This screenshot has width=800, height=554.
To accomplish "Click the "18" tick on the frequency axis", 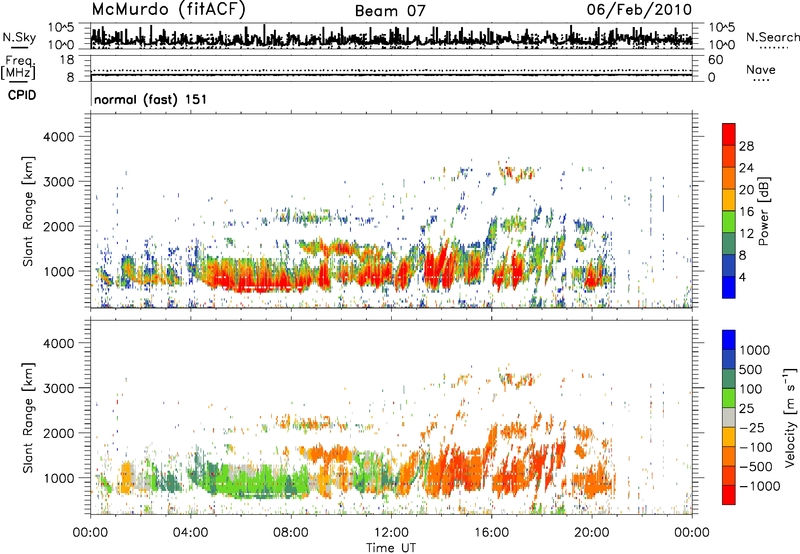I will (67, 60).
